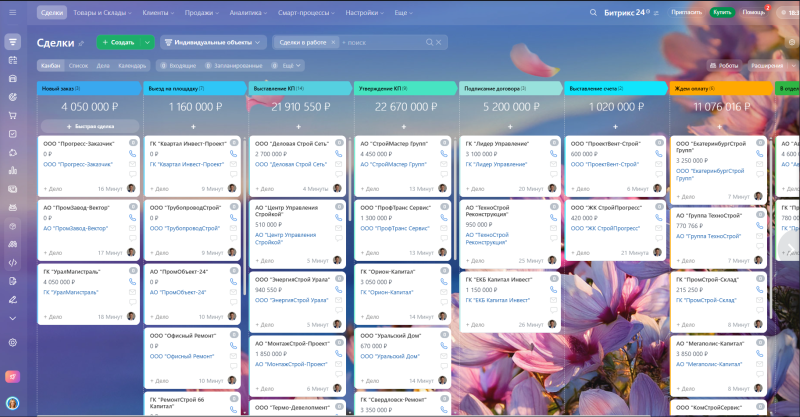Image resolution: width=800 pixels, height=417 pixels.
Task: Open sidebar settings gear icon
Action: point(13,342)
